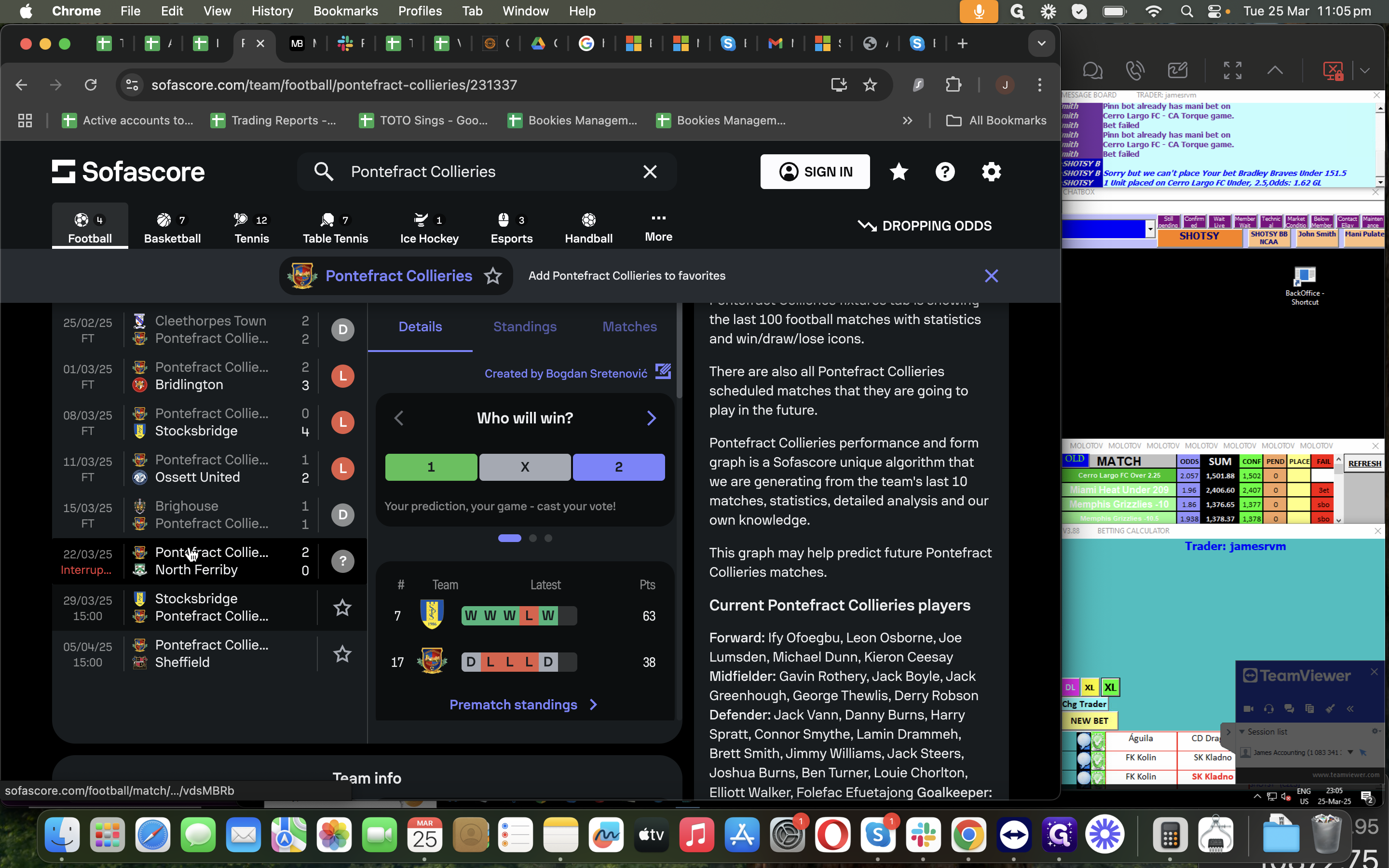Click the Pontefract Collieries team crest icon
Screen dimensions: 1389x868
302,275
